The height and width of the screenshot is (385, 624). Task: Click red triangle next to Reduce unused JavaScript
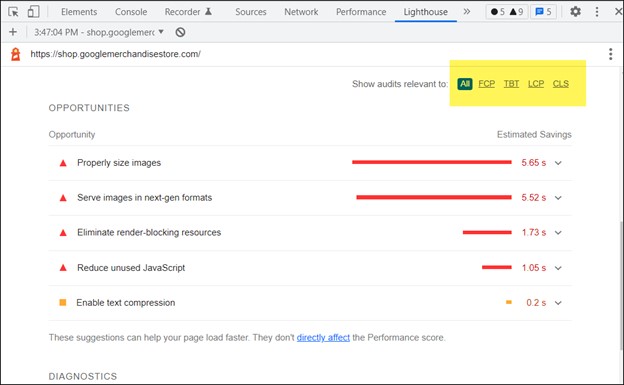point(63,268)
